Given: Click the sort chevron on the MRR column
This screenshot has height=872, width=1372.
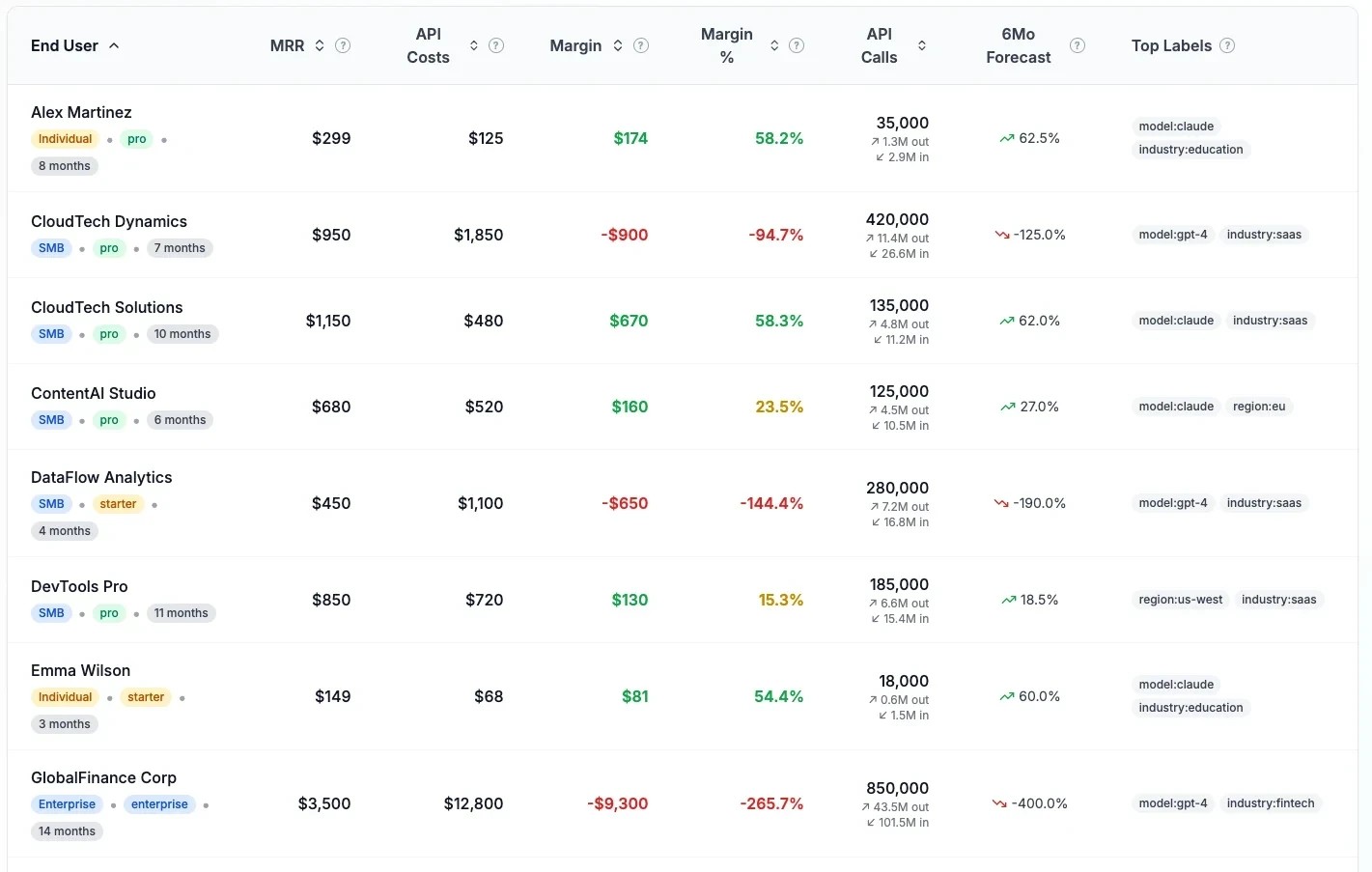Looking at the screenshot, I should pyautogui.click(x=319, y=45).
